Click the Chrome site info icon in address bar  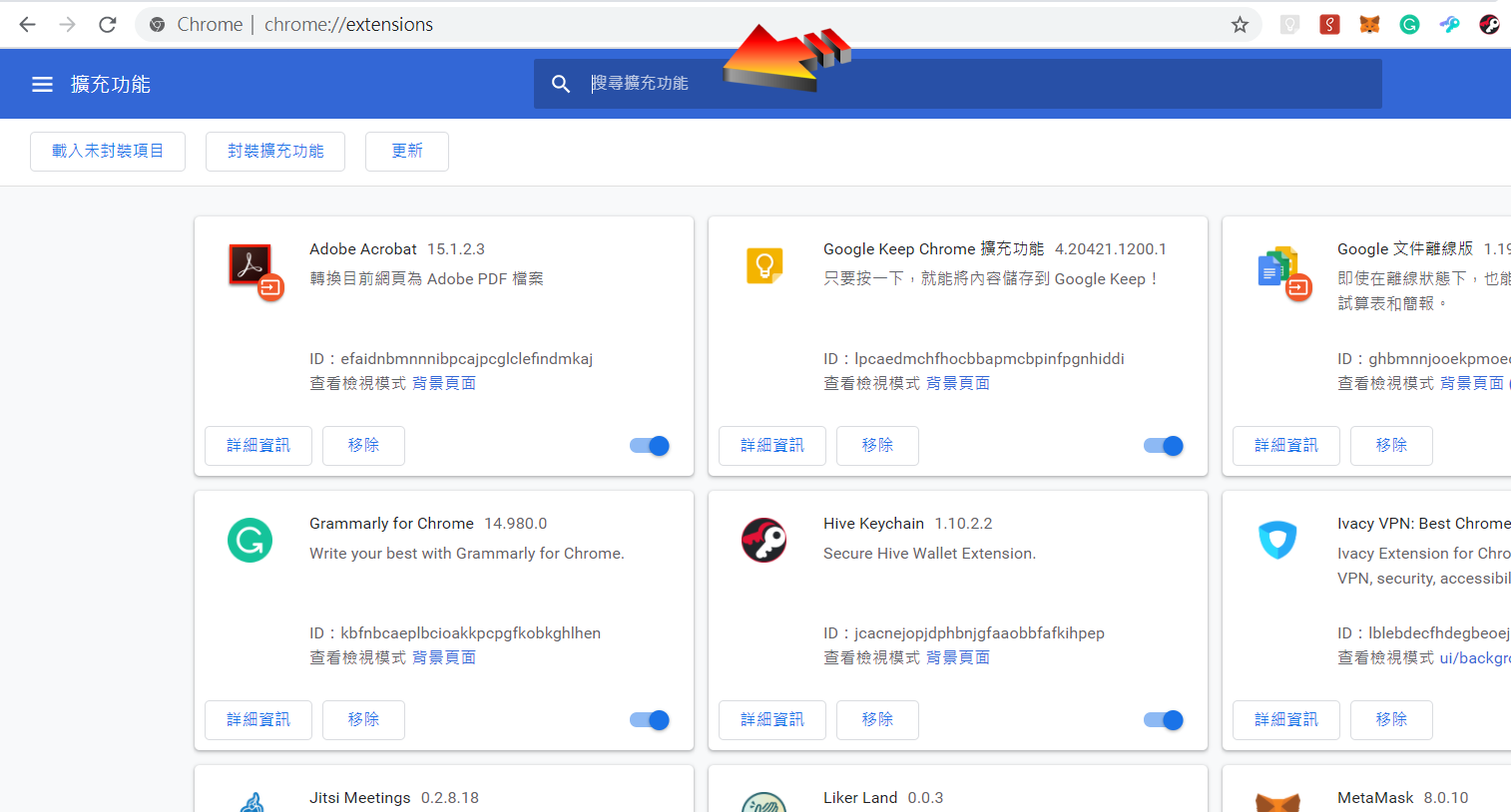157,24
